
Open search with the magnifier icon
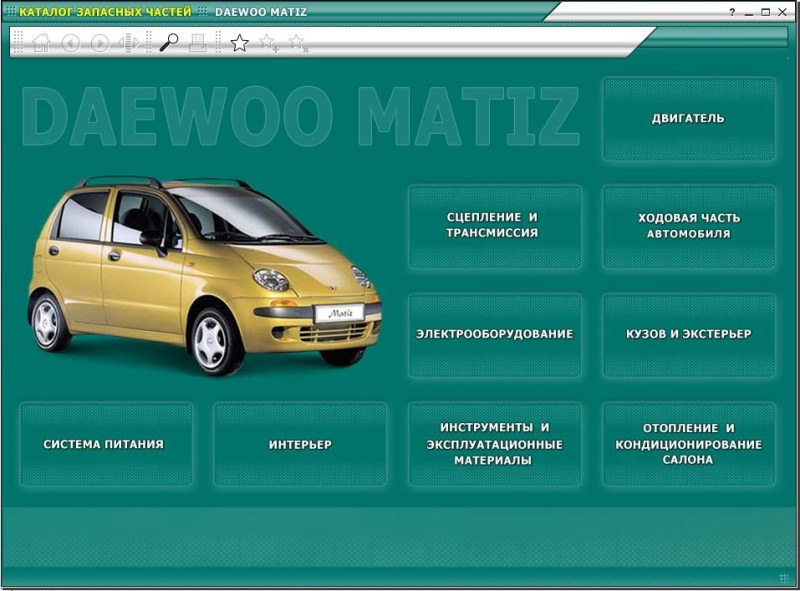tap(168, 42)
